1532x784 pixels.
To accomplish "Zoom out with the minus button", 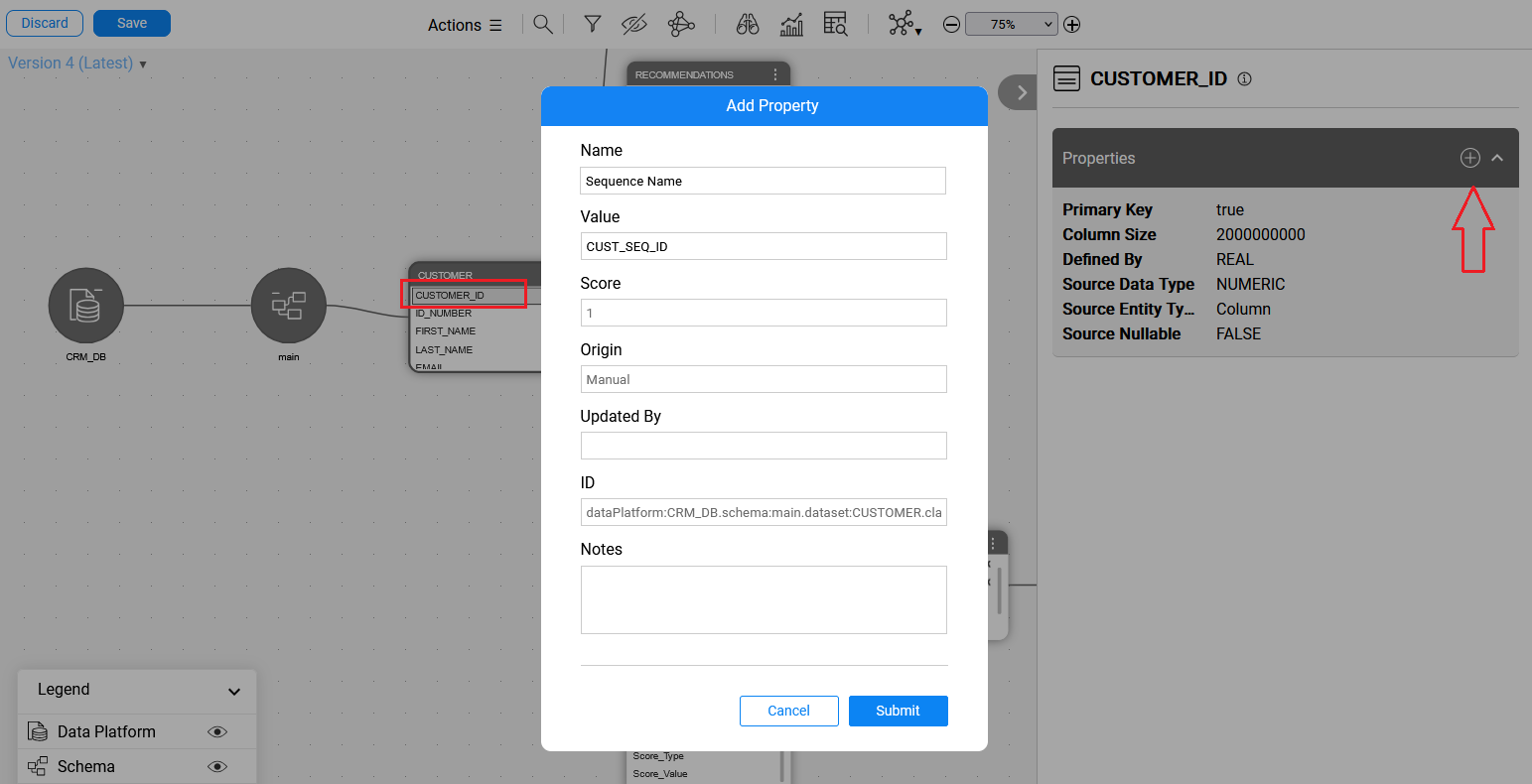I will pyautogui.click(x=951, y=25).
